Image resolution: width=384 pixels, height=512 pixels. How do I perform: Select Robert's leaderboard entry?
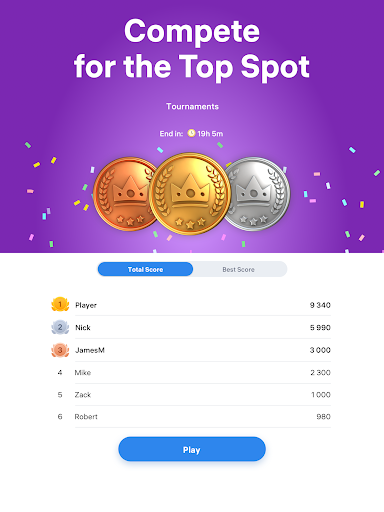coord(191,417)
